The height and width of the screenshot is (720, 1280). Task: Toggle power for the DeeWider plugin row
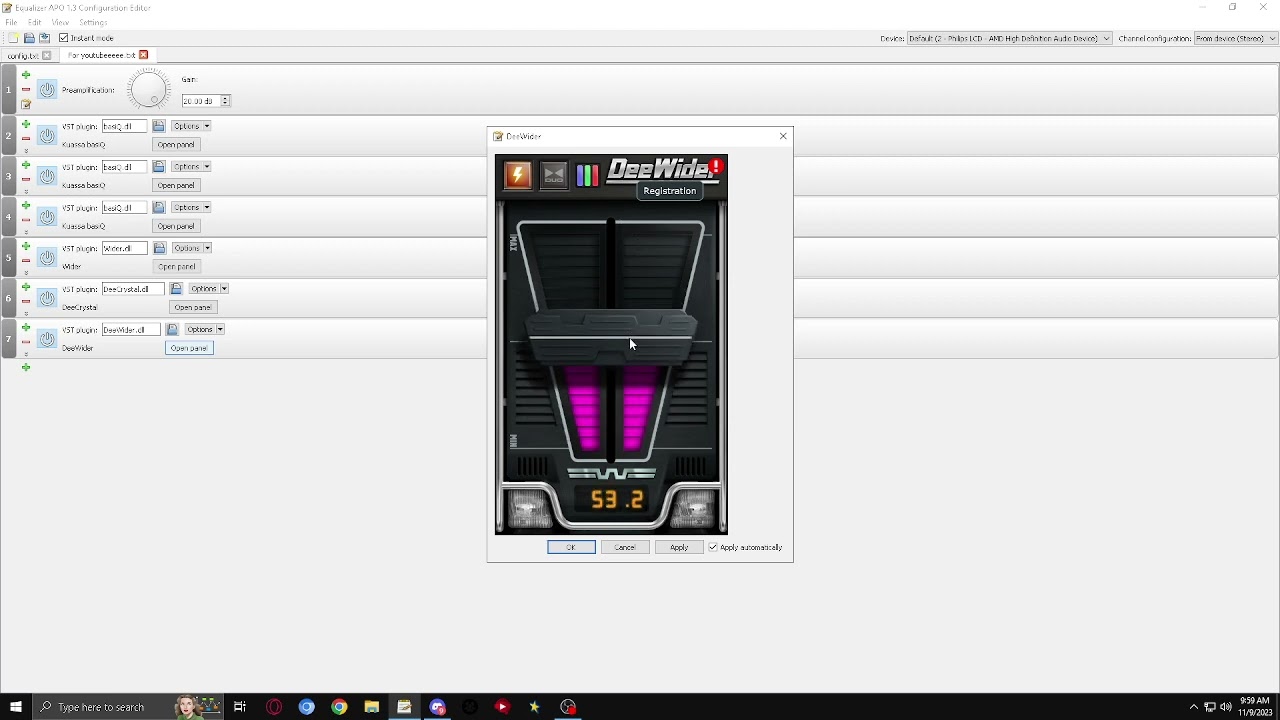(47, 338)
